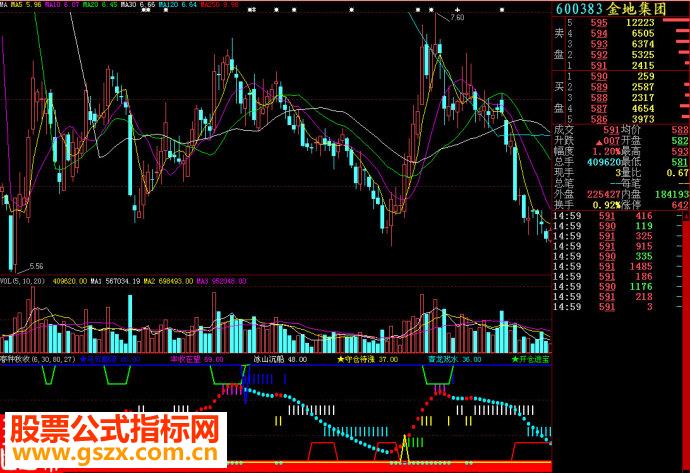Click the MA10 6.07 indicator label
Viewport: 690px width, 473px height.
coord(62,5)
